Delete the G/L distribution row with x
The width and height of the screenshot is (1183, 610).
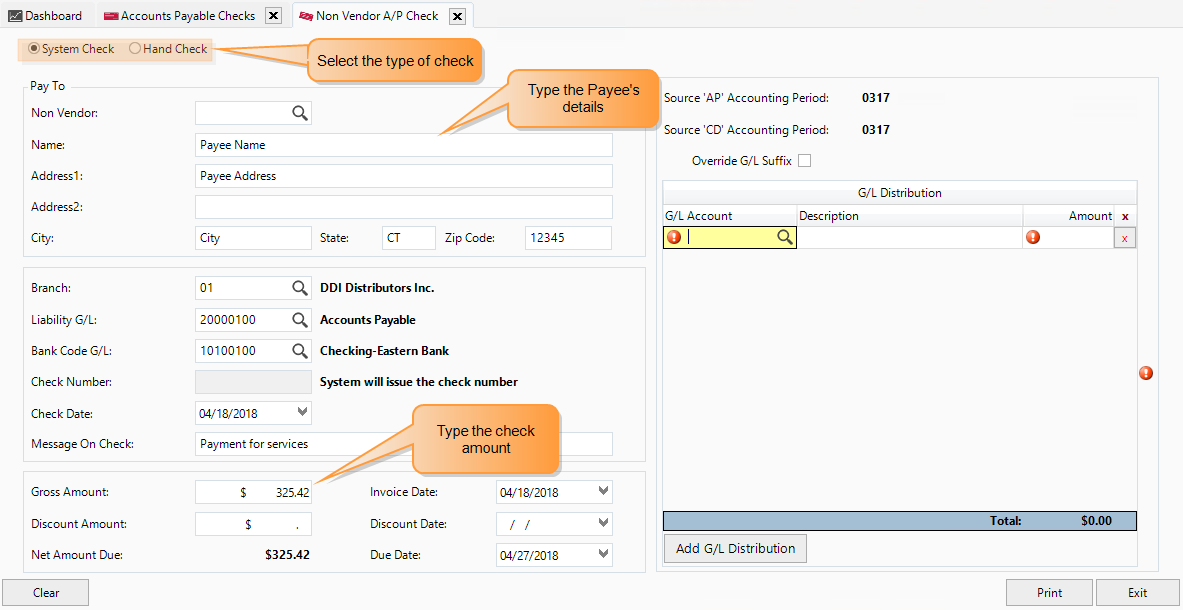pos(1124,238)
